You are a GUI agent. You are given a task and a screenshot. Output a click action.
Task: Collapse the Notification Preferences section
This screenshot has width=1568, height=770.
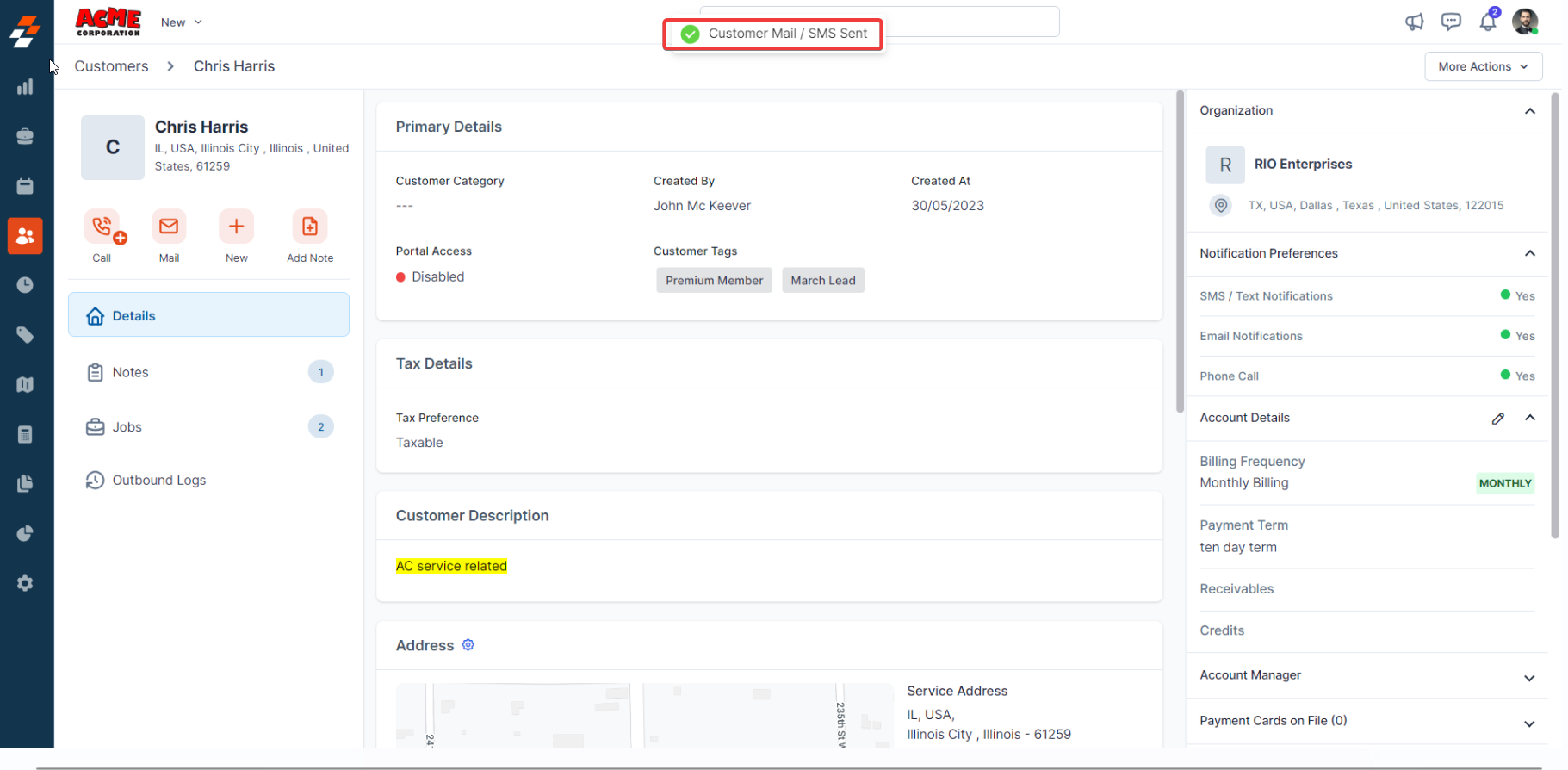(1529, 253)
